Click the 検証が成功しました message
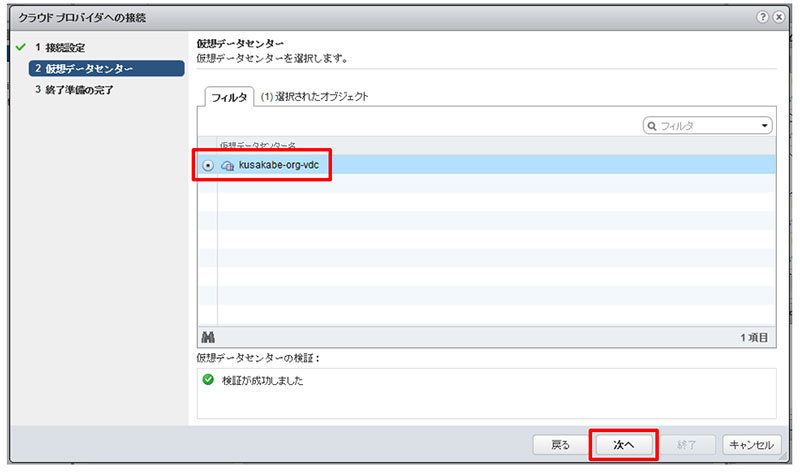Screen dimensions: 800x474 (262, 381)
